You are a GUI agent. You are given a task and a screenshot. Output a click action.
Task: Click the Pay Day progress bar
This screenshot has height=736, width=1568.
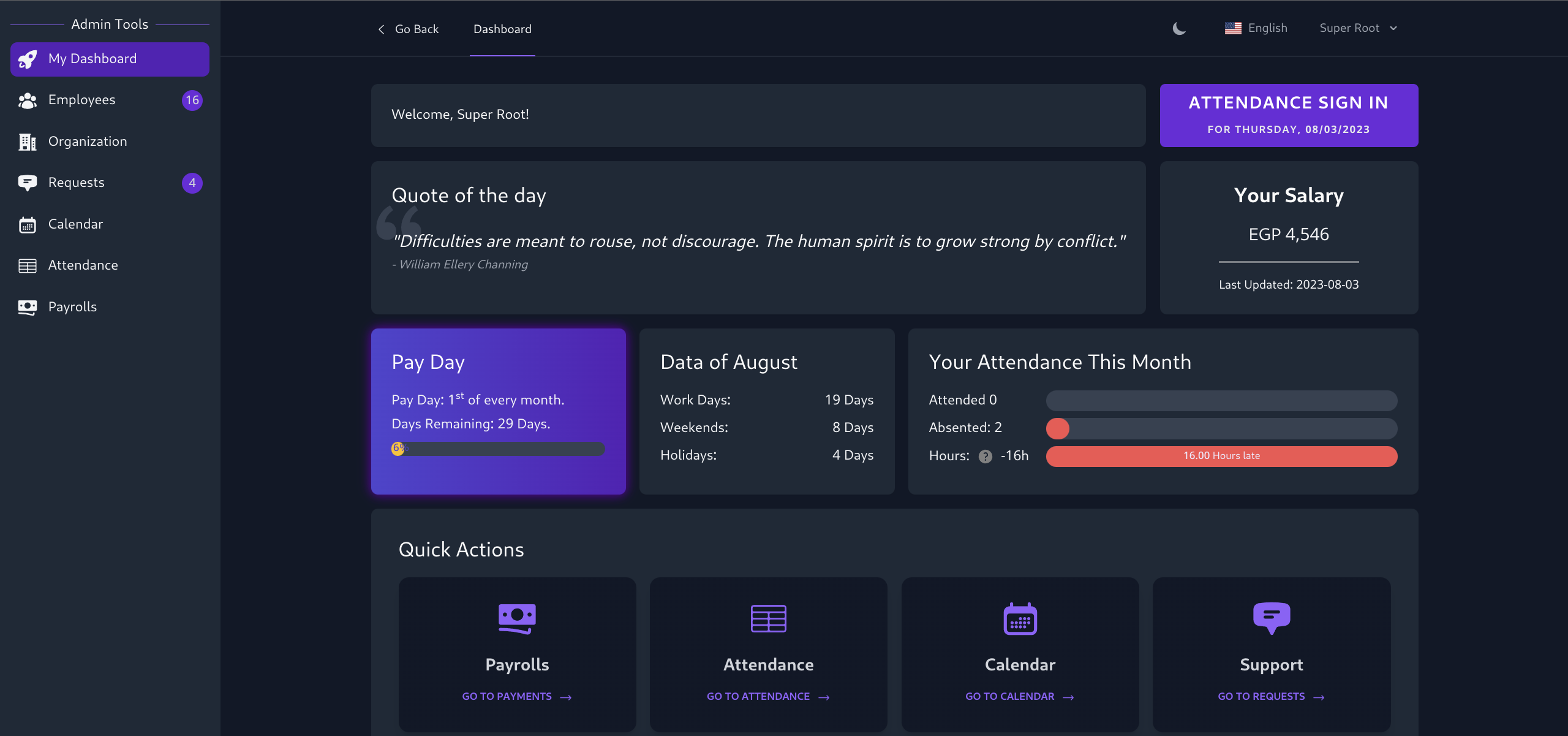pos(497,449)
